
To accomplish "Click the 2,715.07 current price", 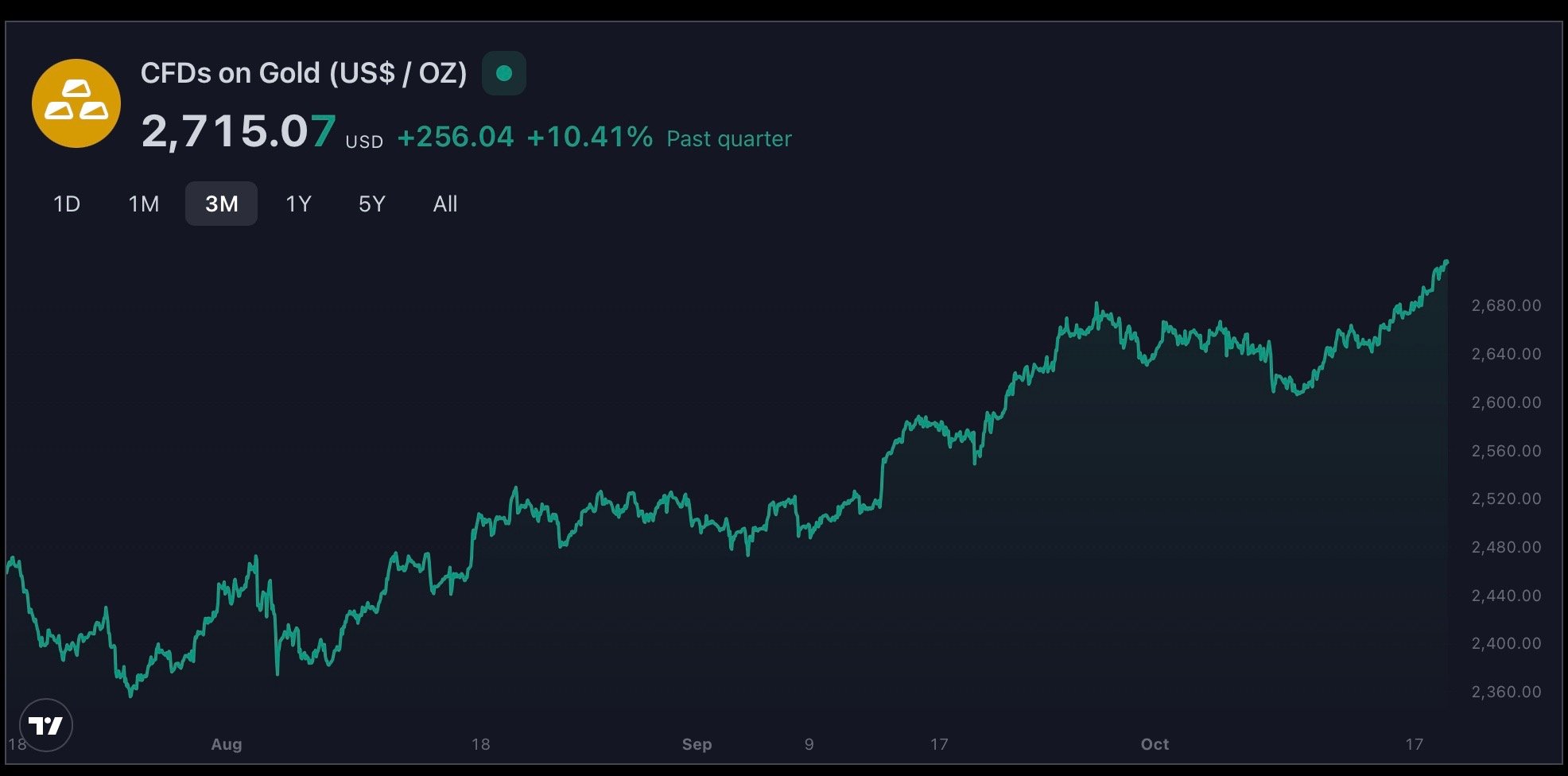I will [x=239, y=131].
